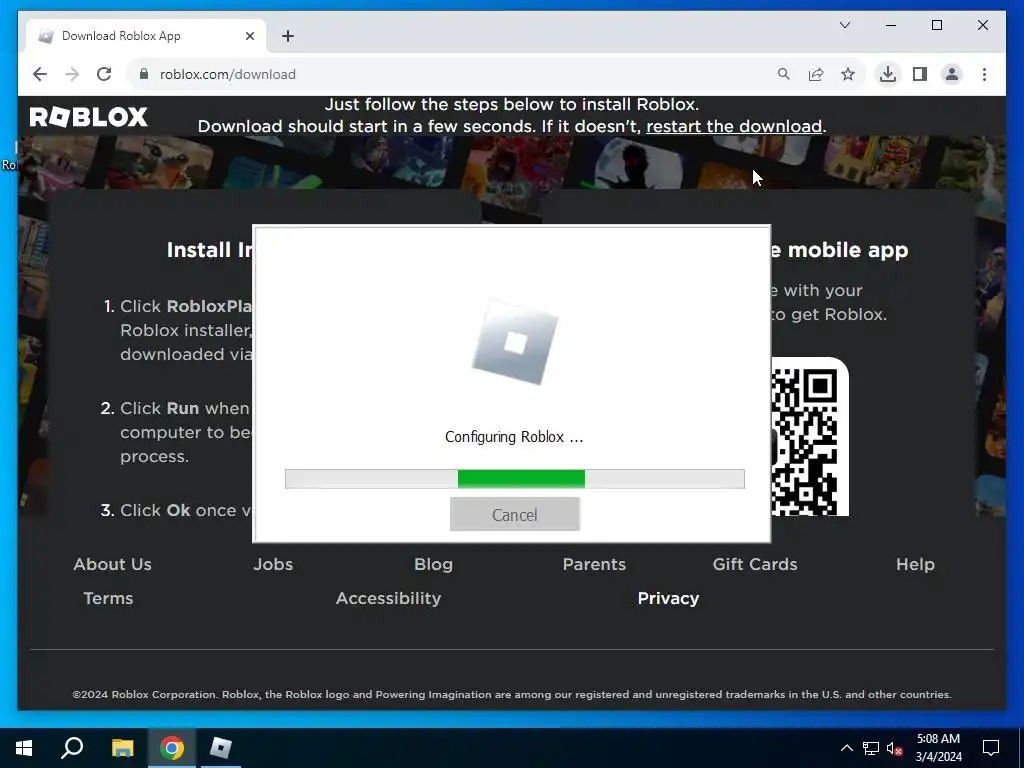This screenshot has width=1024, height=768.
Task: View site info via the padlock icon
Action: [x=144, y=74]
